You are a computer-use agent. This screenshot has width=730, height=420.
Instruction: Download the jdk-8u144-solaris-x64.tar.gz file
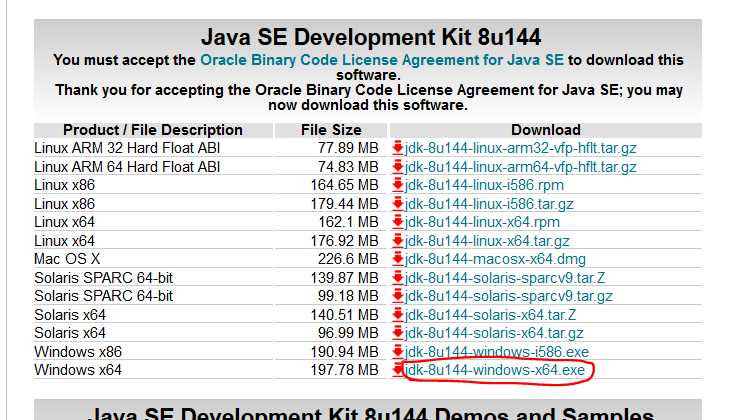tap(494, 333)
